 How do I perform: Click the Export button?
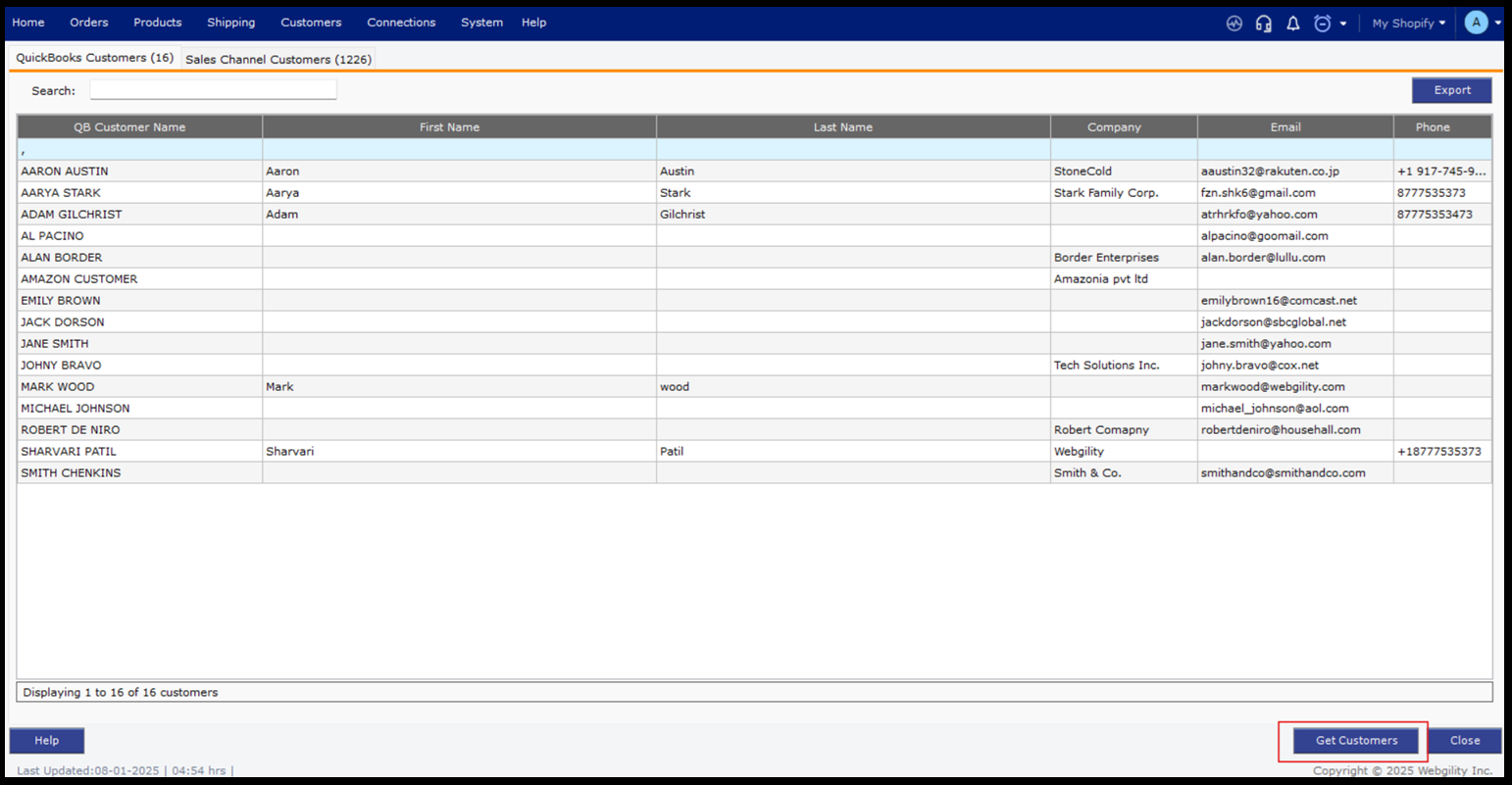[x=1451, y=90]
